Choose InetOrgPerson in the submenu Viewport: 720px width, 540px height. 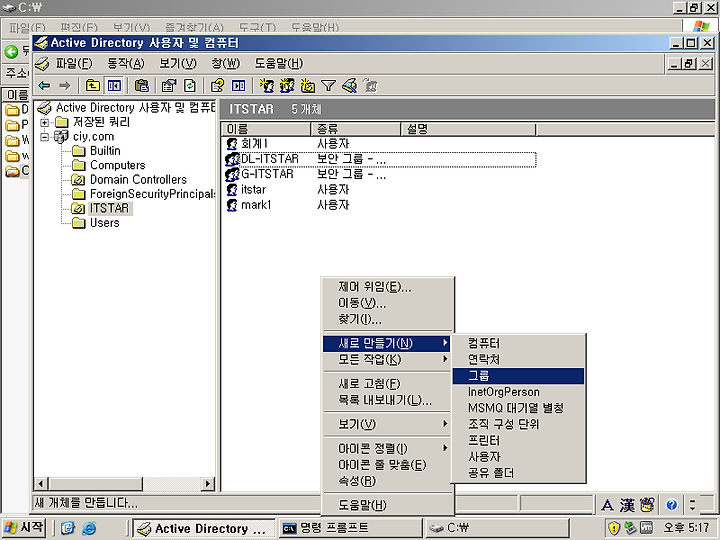(x=518, y=392)
